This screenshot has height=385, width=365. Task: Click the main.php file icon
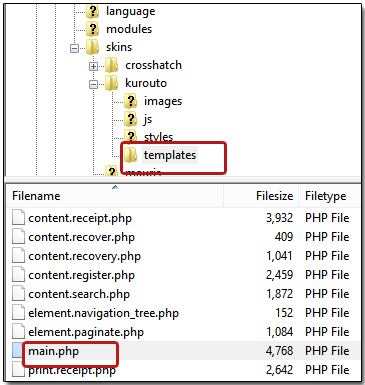[17, 351]
